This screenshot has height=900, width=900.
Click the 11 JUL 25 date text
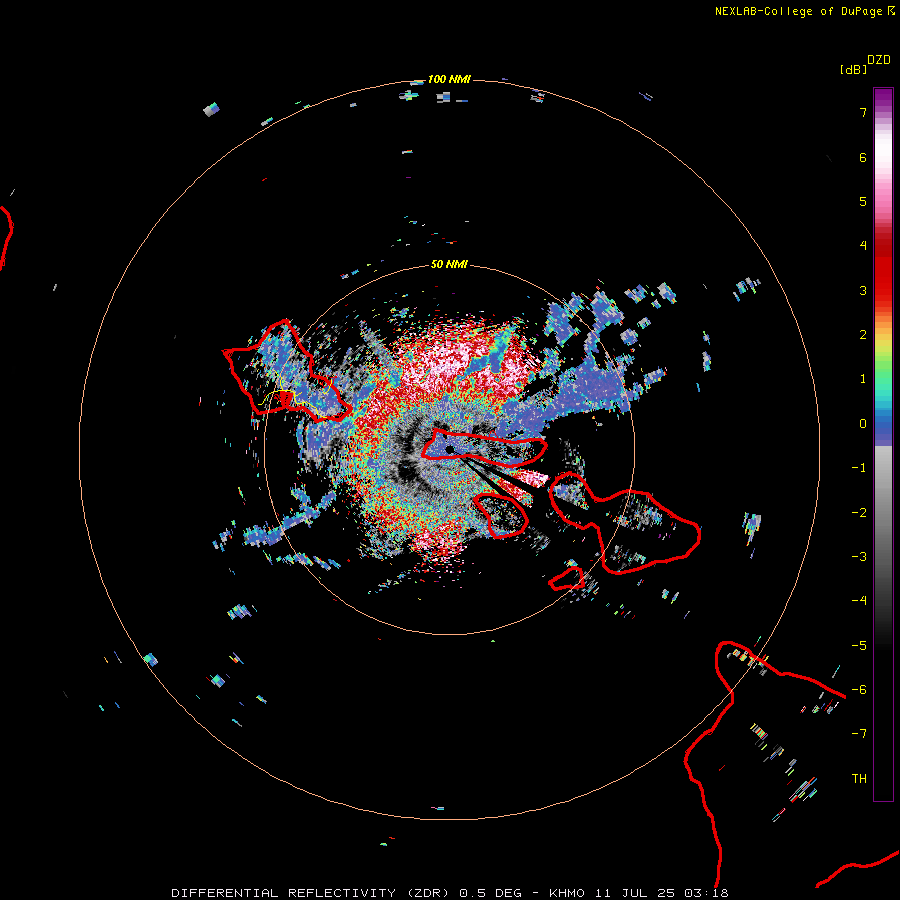(x=636, y=893)
